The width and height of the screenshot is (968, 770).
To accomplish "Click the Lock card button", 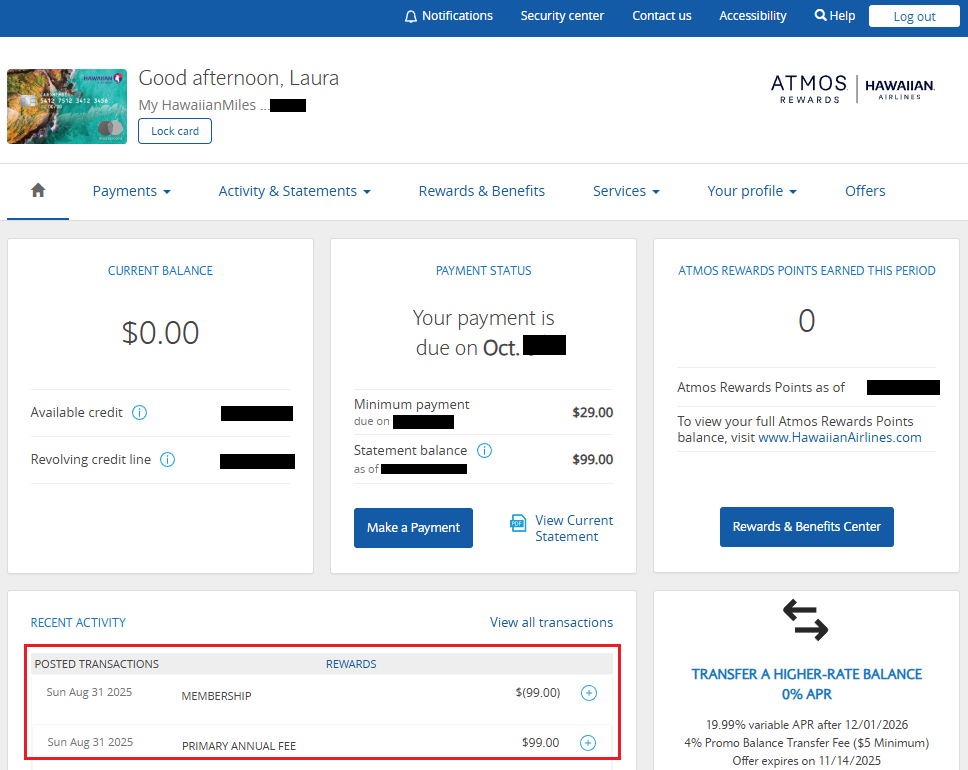I will pyautogui.click(x=175, y=131).
